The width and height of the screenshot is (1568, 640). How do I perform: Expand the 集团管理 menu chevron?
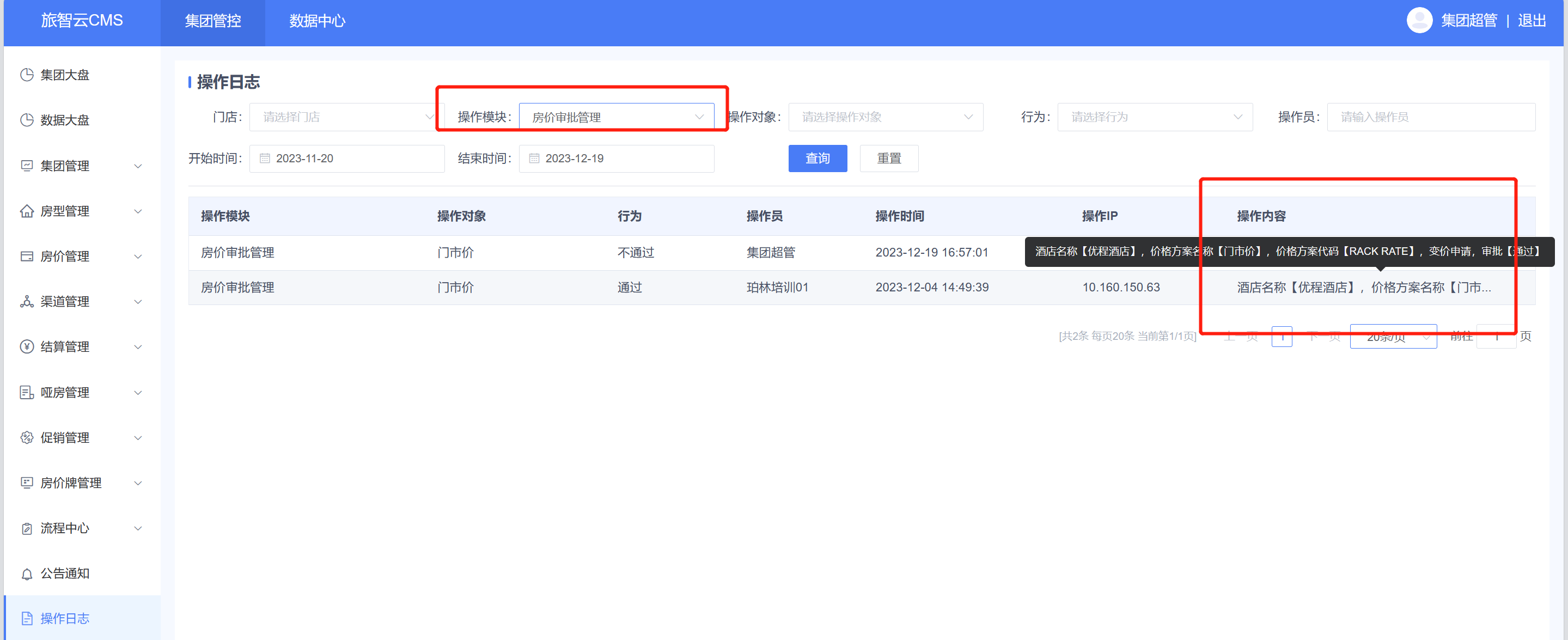(x=138, y=166)
